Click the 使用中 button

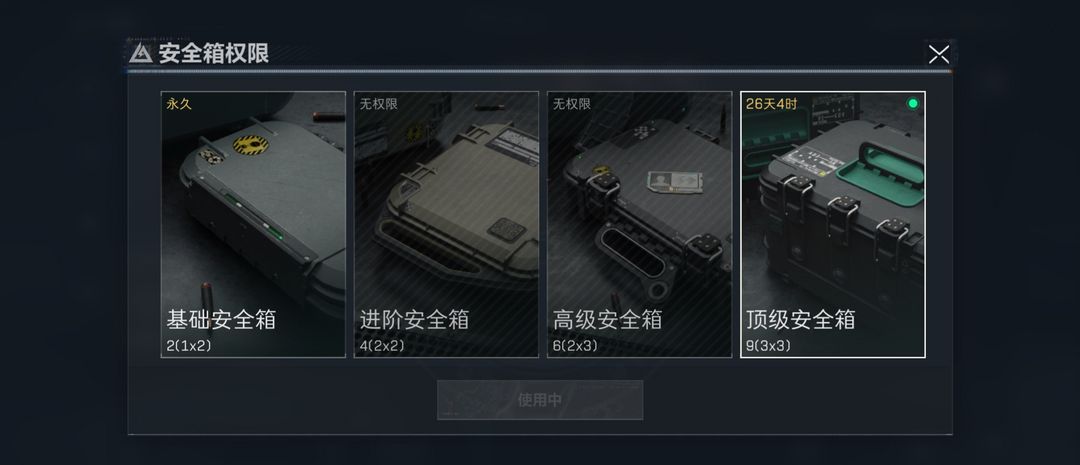[x=540, y=400]
